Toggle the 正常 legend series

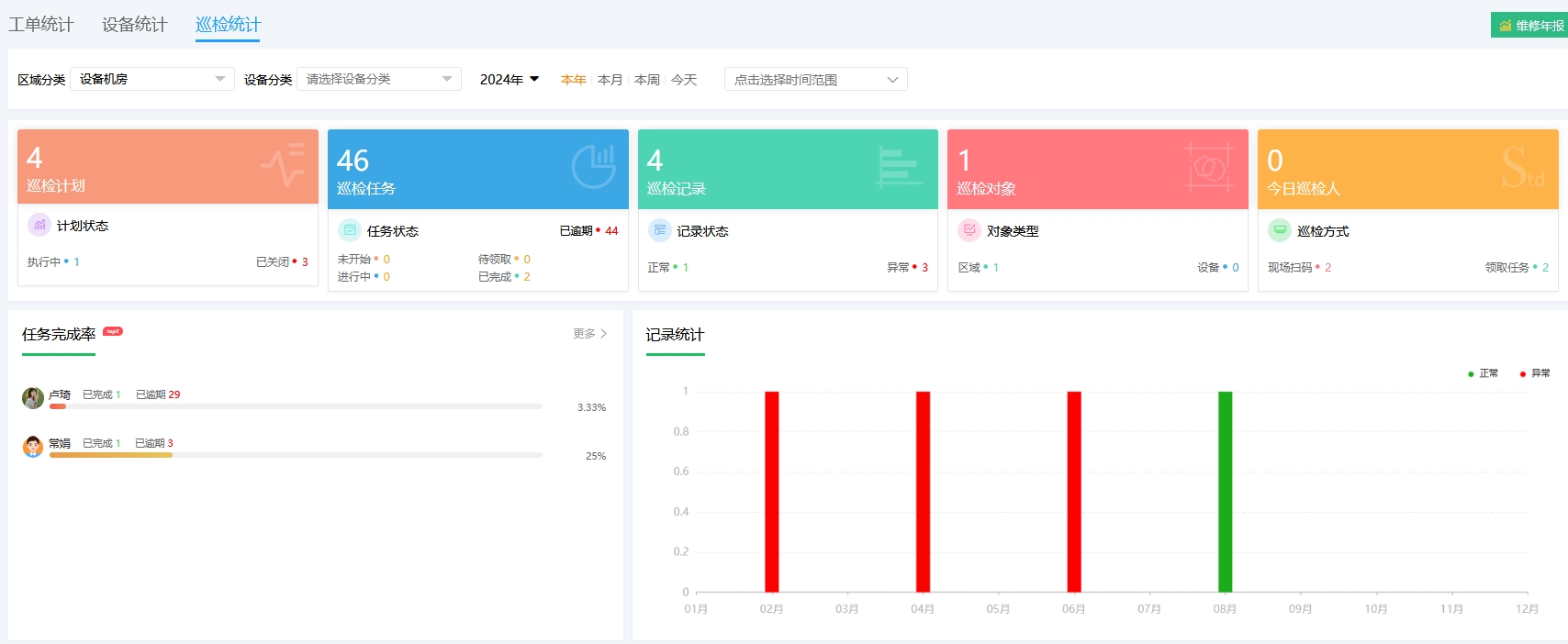[1483, 373]
